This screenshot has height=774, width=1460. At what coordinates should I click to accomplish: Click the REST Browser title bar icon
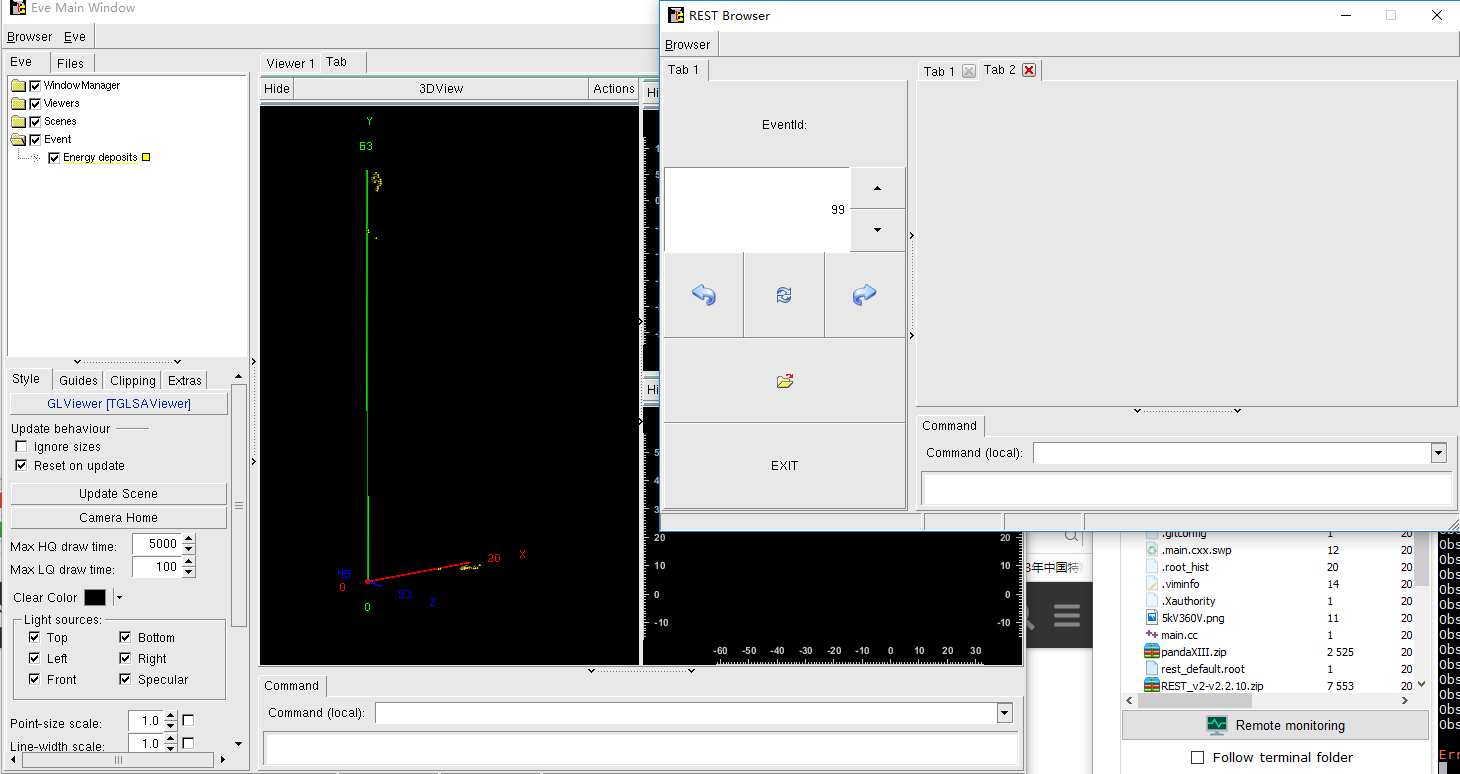(676, 15)
